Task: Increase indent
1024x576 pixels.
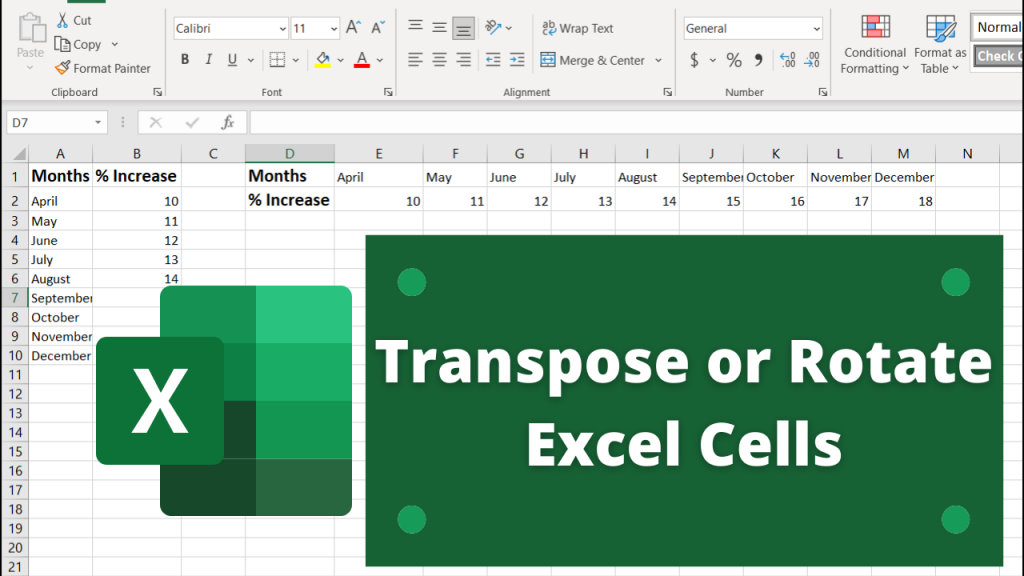Action: [517, 60]
